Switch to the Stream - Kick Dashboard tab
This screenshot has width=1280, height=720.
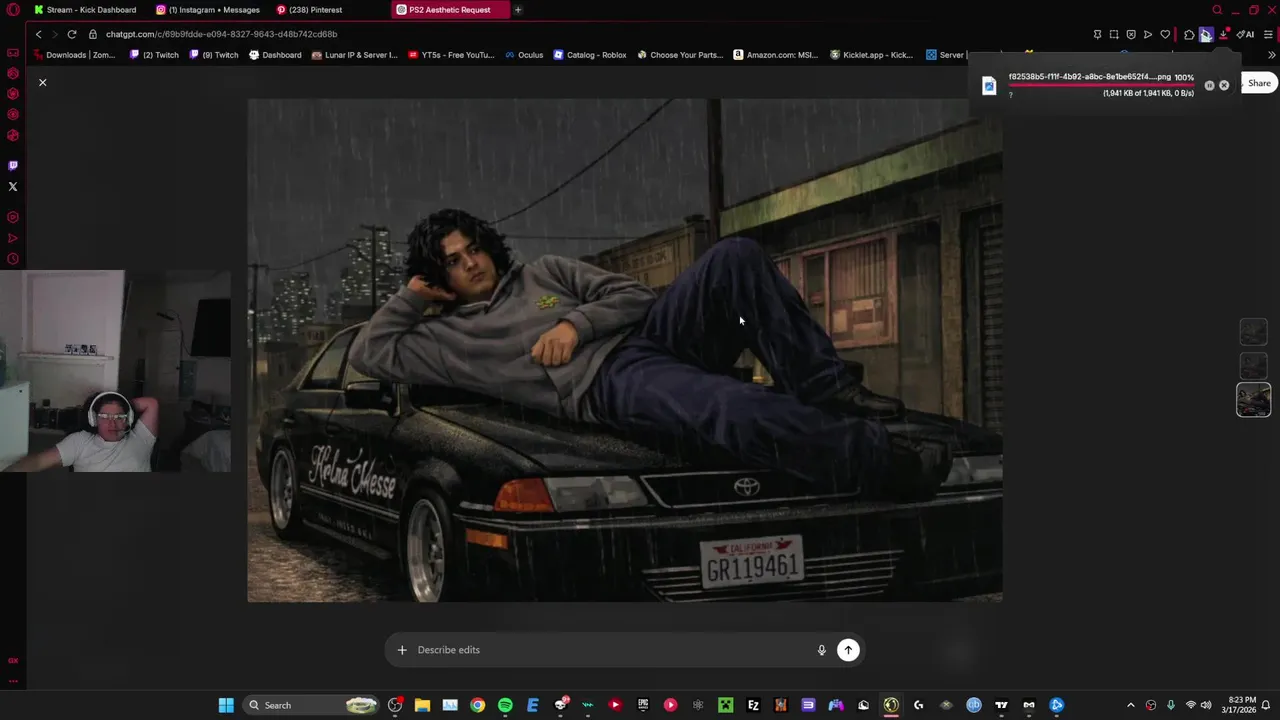(x=85, y=10)
